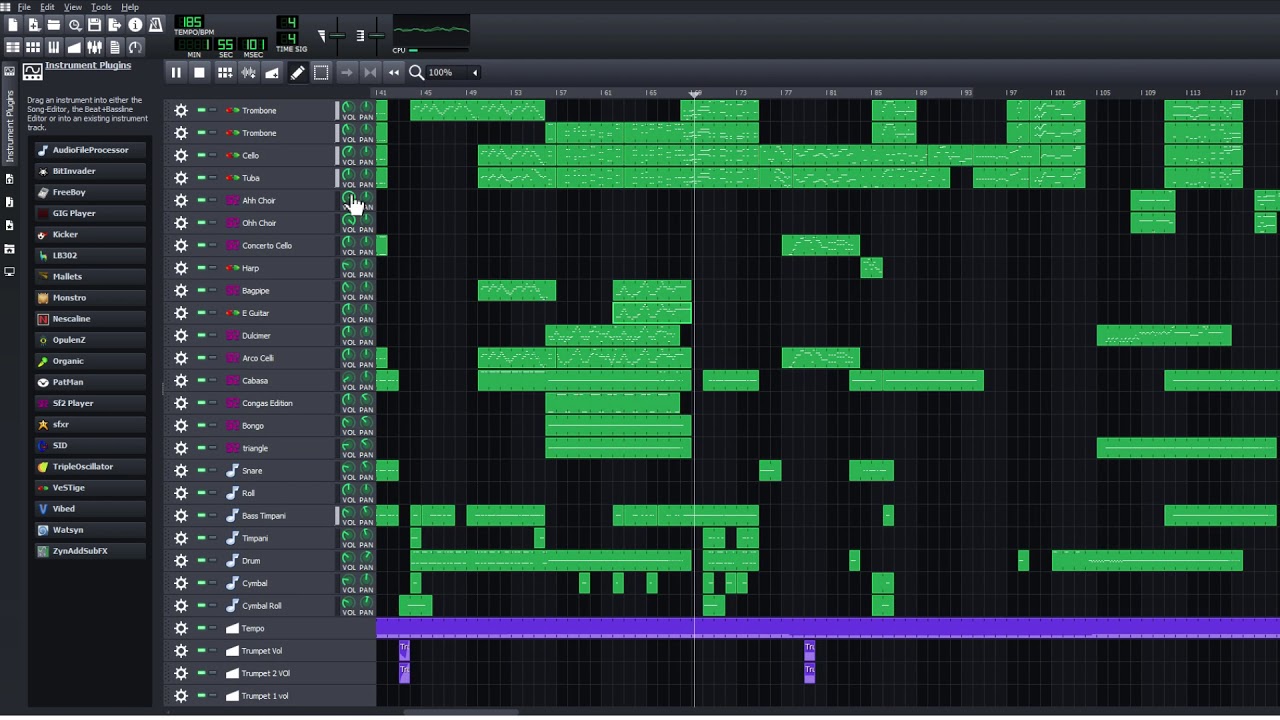Open the Tools menu

click(x=101, y=7)
